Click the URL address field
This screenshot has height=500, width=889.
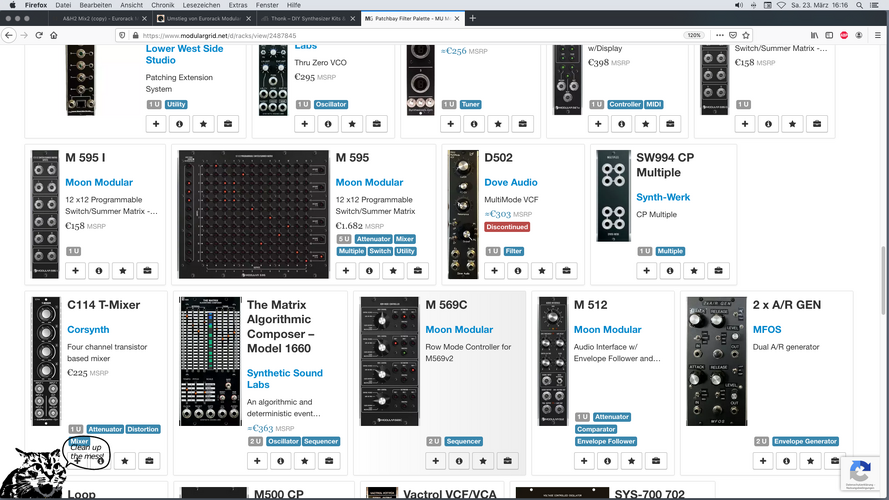coord(408,35)
